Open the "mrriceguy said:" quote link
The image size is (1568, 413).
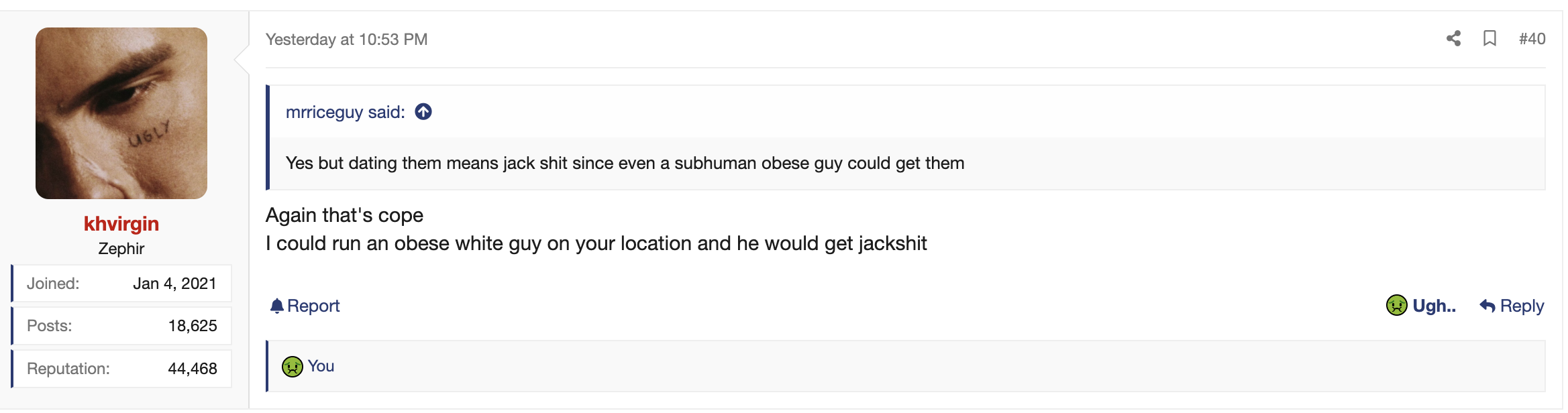click(345, 112)
